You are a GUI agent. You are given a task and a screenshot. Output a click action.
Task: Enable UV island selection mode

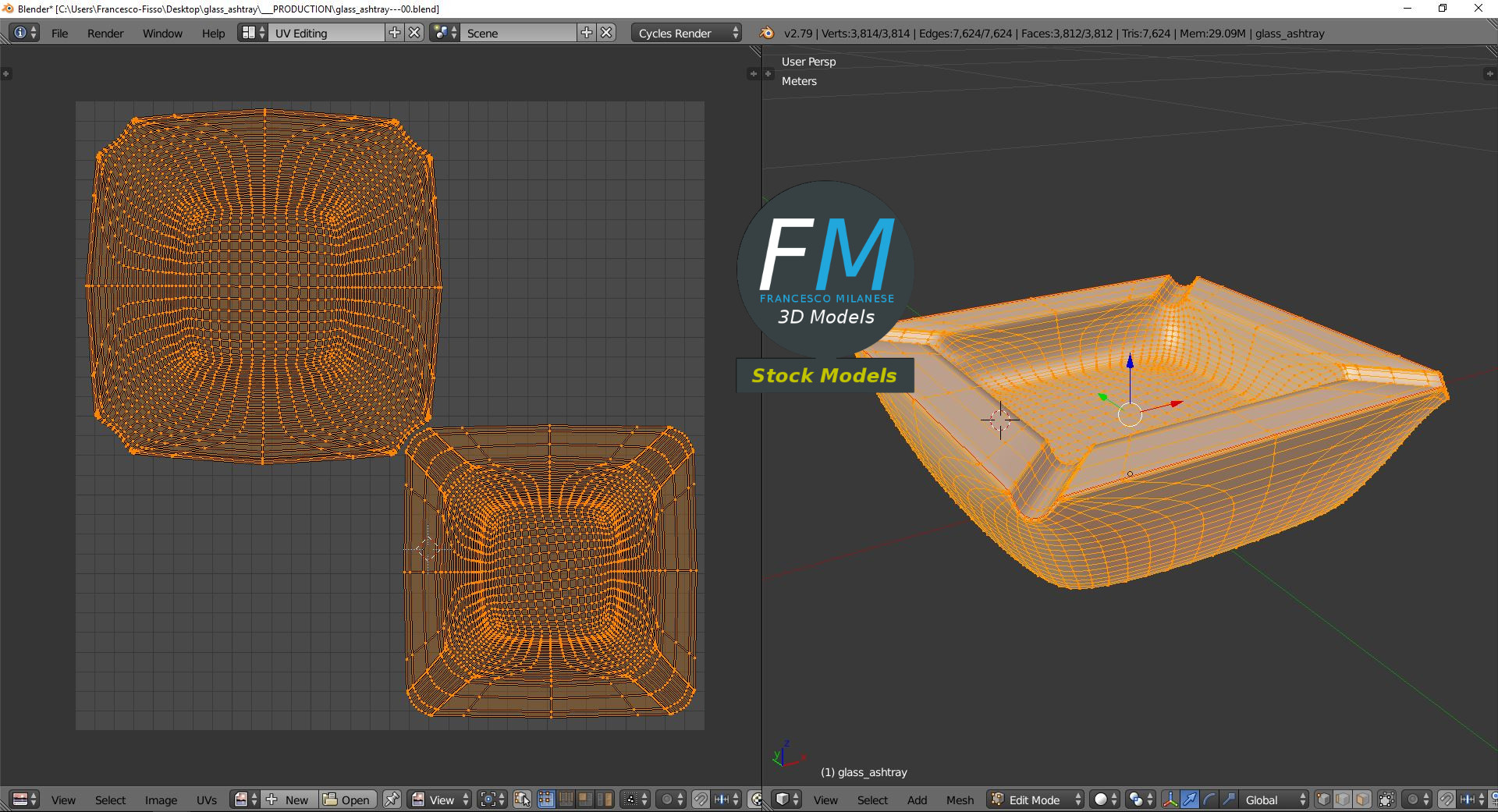(605, 800)
